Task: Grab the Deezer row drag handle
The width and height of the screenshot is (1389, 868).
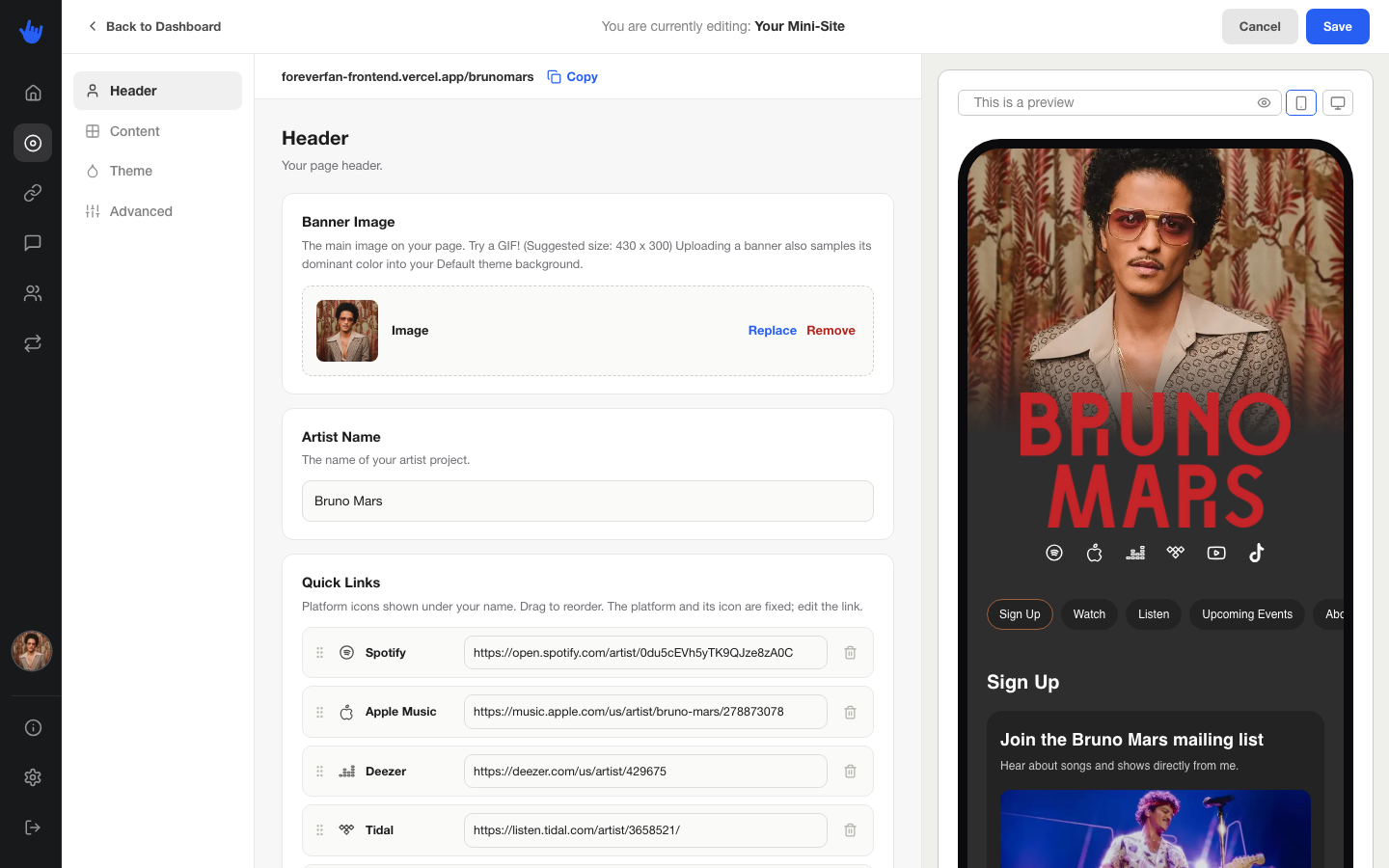Action: pos(320,772)
